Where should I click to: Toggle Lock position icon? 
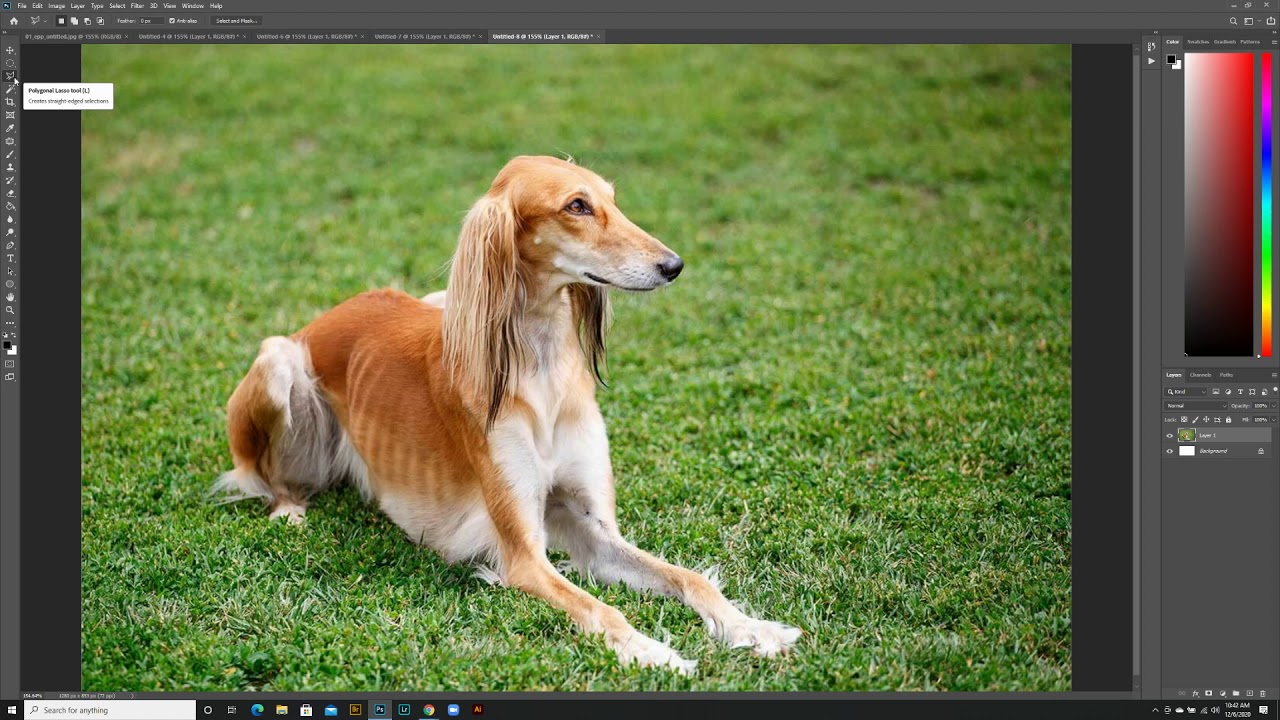pos(1206,419)
